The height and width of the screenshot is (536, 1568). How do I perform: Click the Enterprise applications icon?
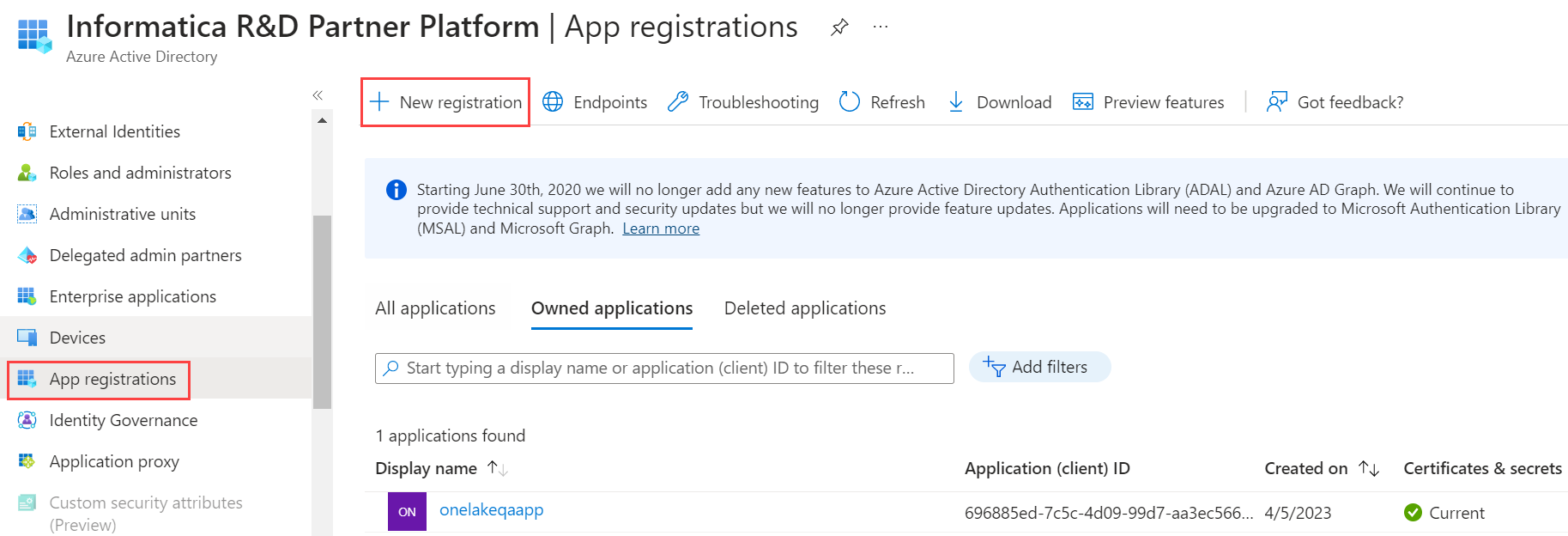[27, 296]
